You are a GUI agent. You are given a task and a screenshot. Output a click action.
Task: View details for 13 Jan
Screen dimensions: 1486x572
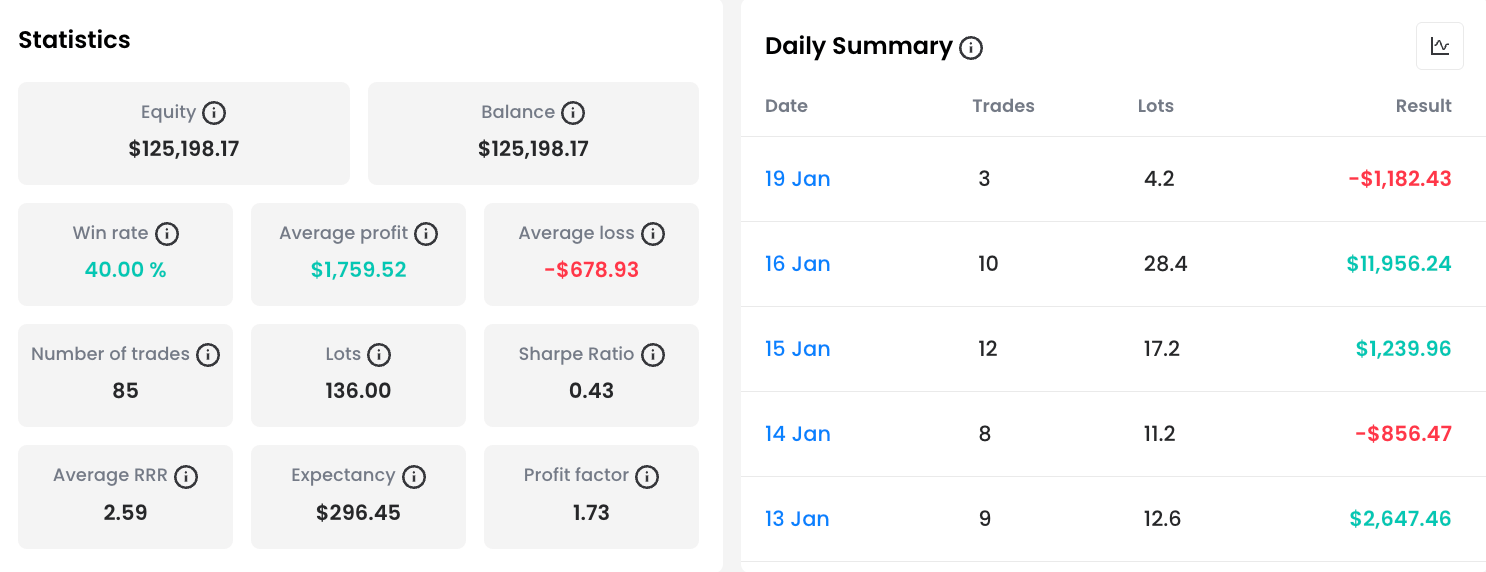pos(797,519)
